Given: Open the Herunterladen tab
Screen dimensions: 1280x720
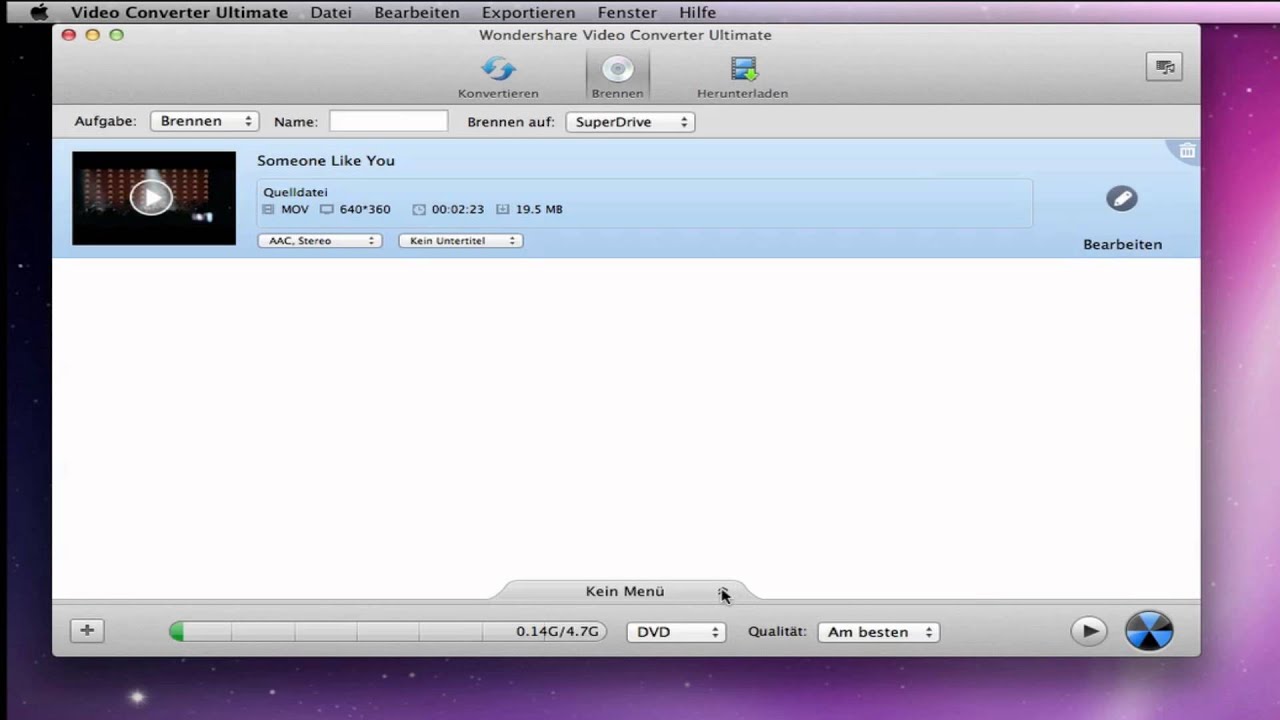Looking at the screenshot, I should pos(742,77).
